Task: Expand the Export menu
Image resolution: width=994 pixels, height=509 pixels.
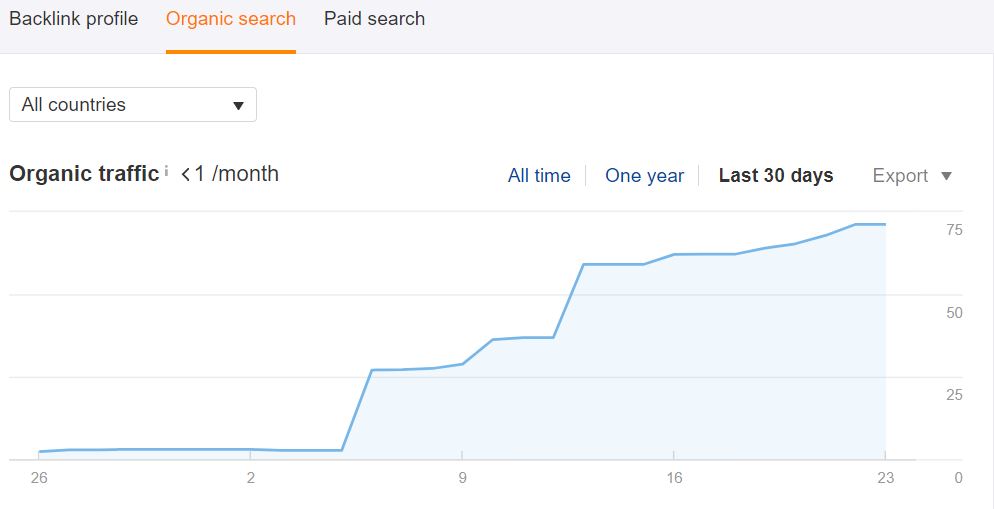Action: coord(912,176)
